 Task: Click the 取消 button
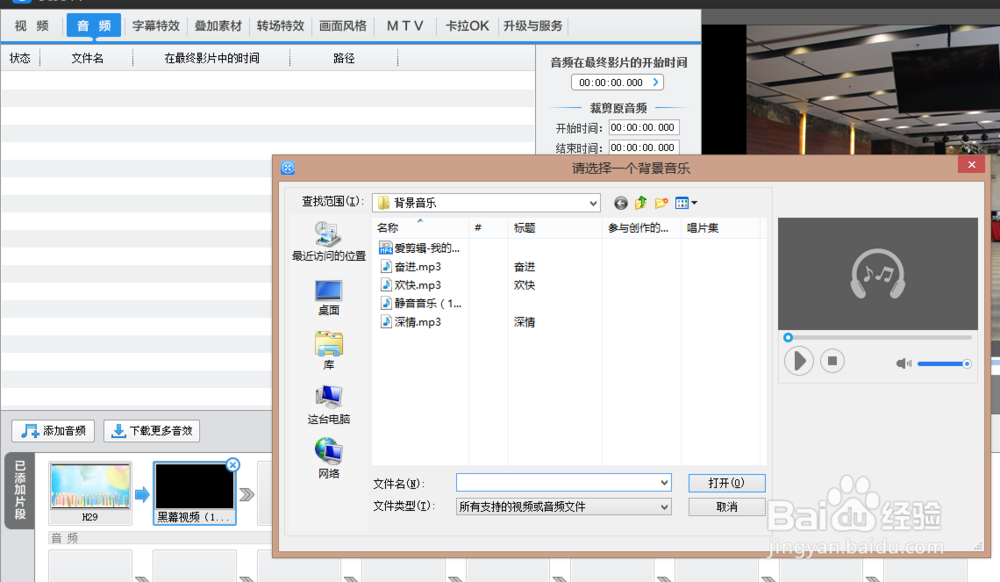(726, 507)
